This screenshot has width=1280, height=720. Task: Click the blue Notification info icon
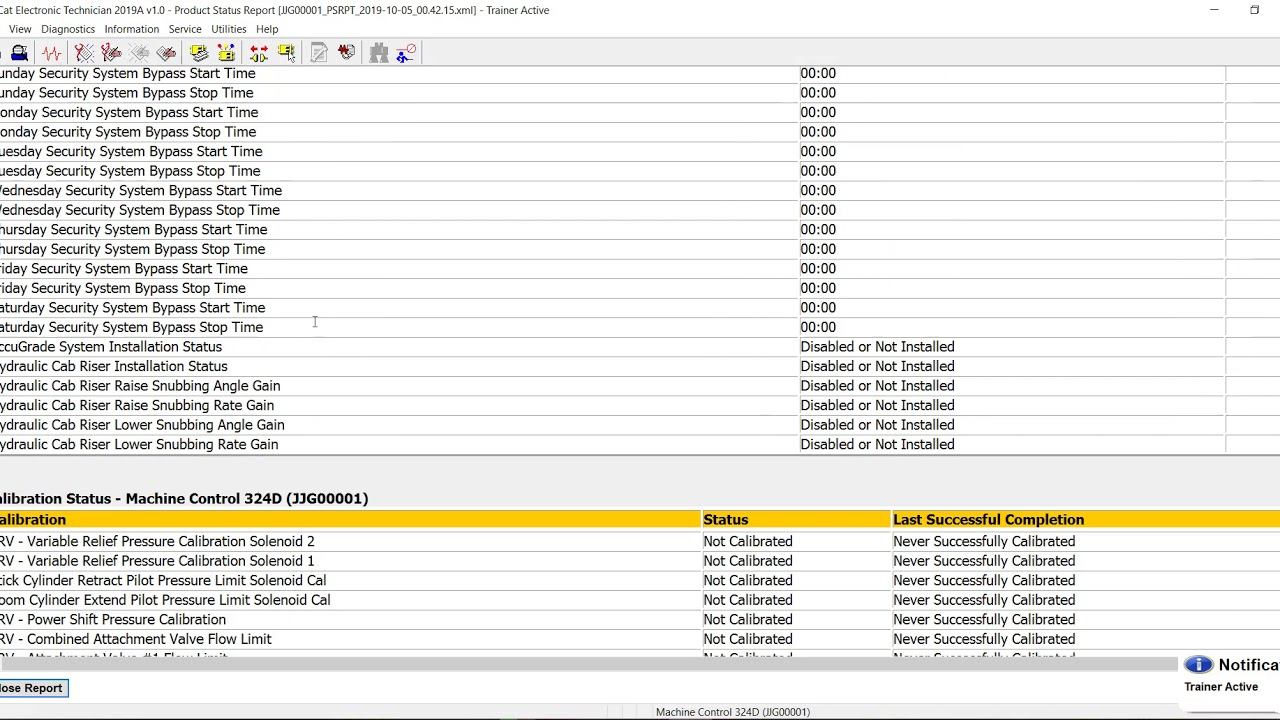[1198, 665]
